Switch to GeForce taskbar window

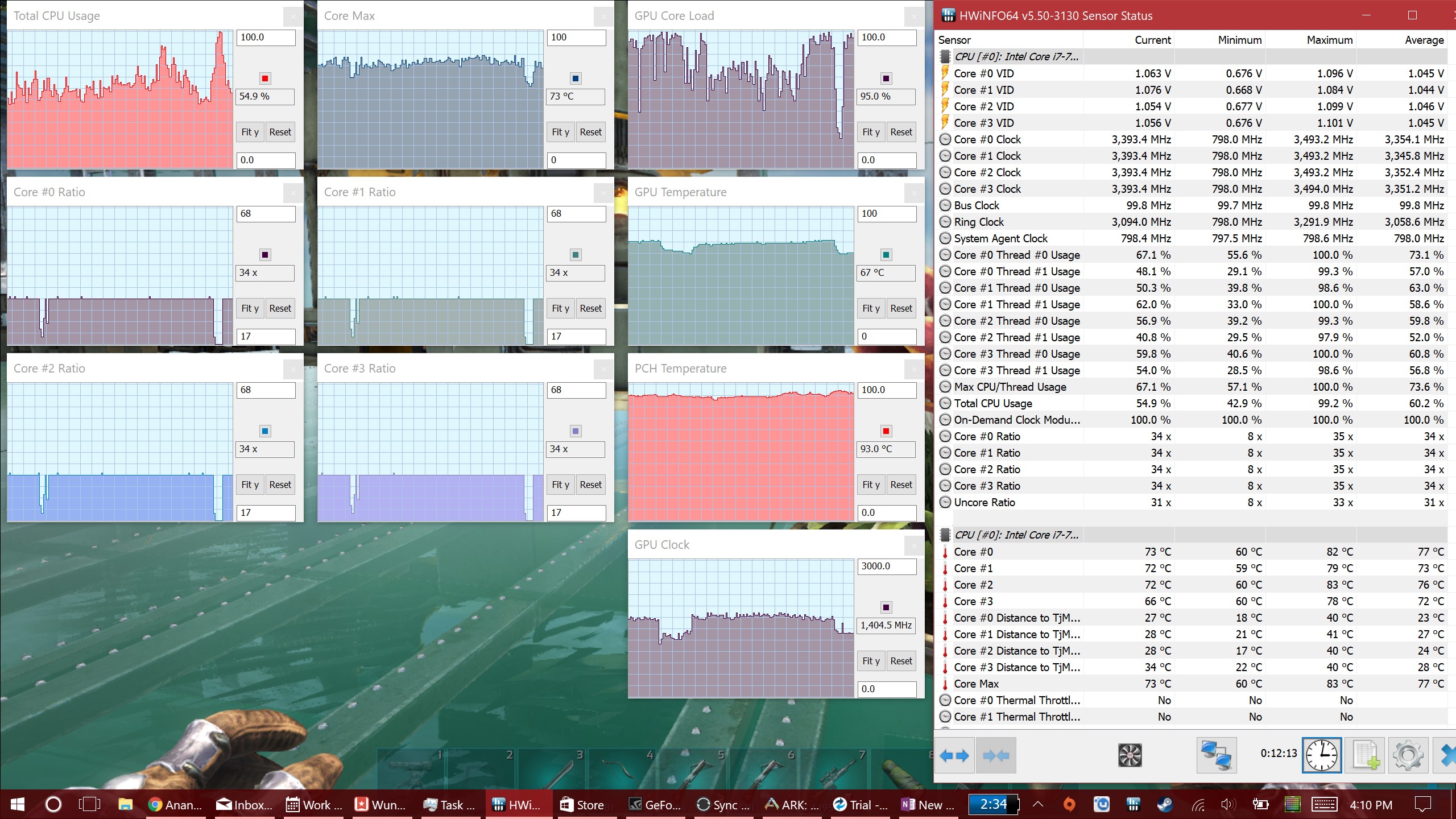[655, 804]
